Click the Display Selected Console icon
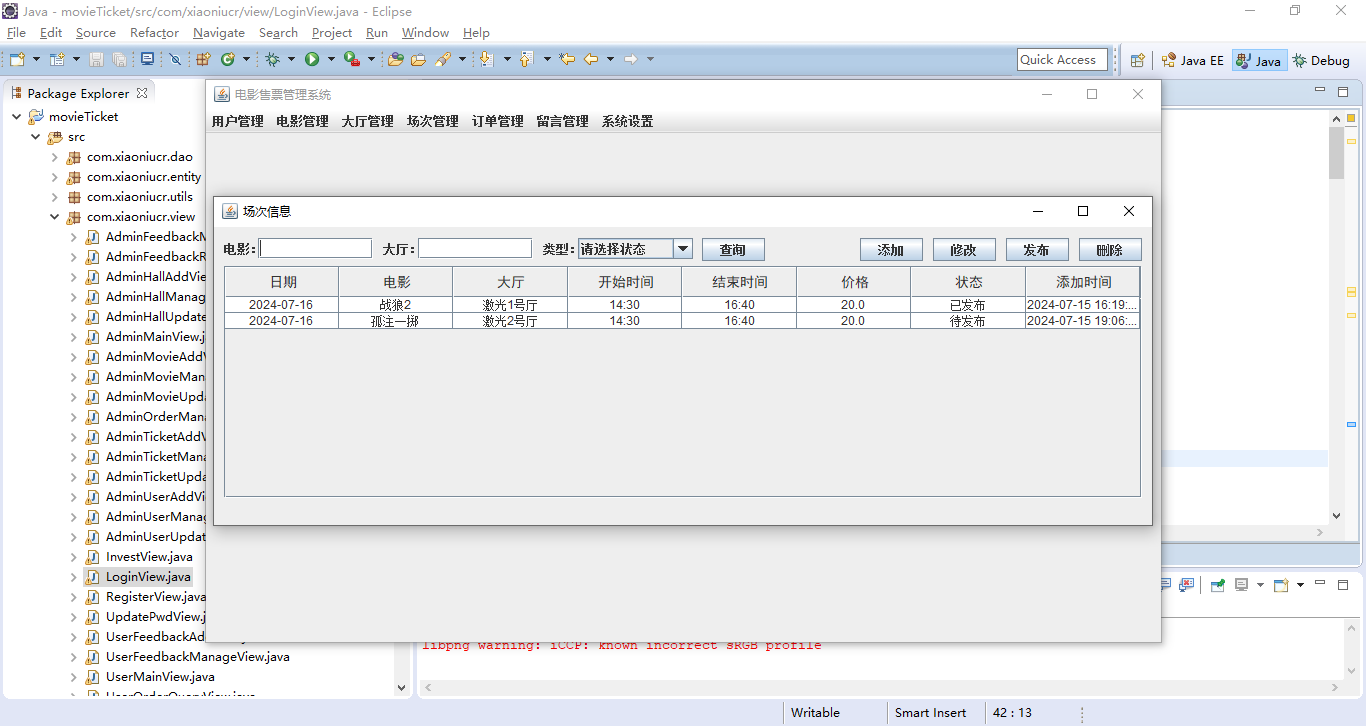This screenshot has width=1366, height=726. (x=1241, y=585)
